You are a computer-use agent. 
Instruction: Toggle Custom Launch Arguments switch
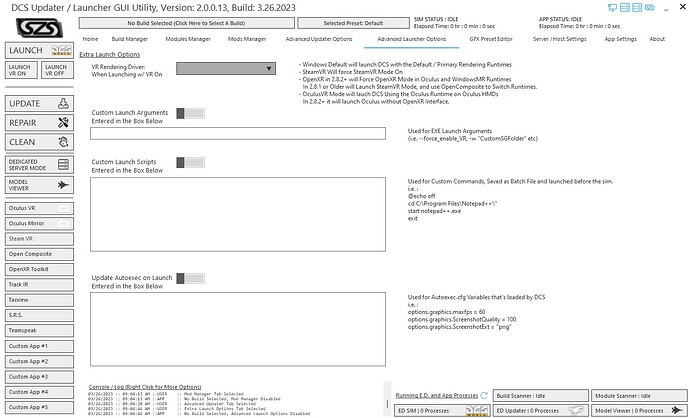tap(191, 114)
